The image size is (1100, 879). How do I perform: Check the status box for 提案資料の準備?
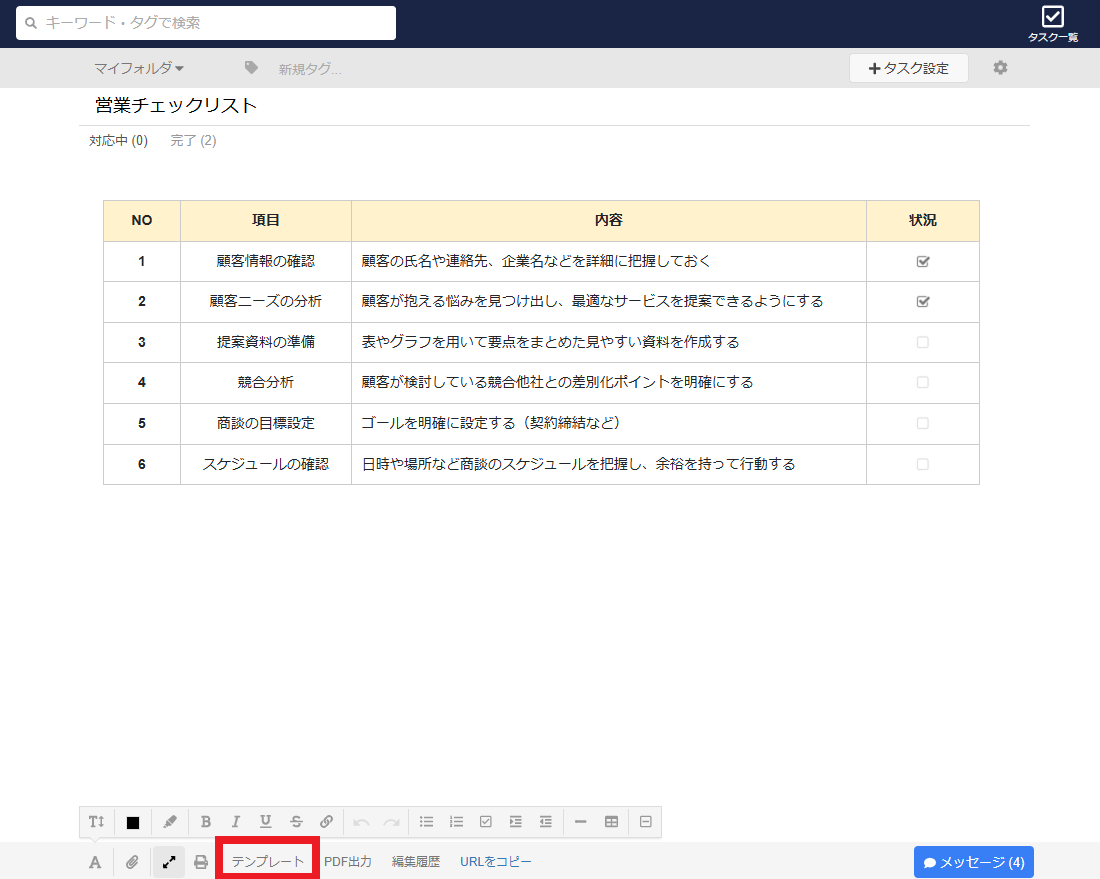click(x=922, y=342)
